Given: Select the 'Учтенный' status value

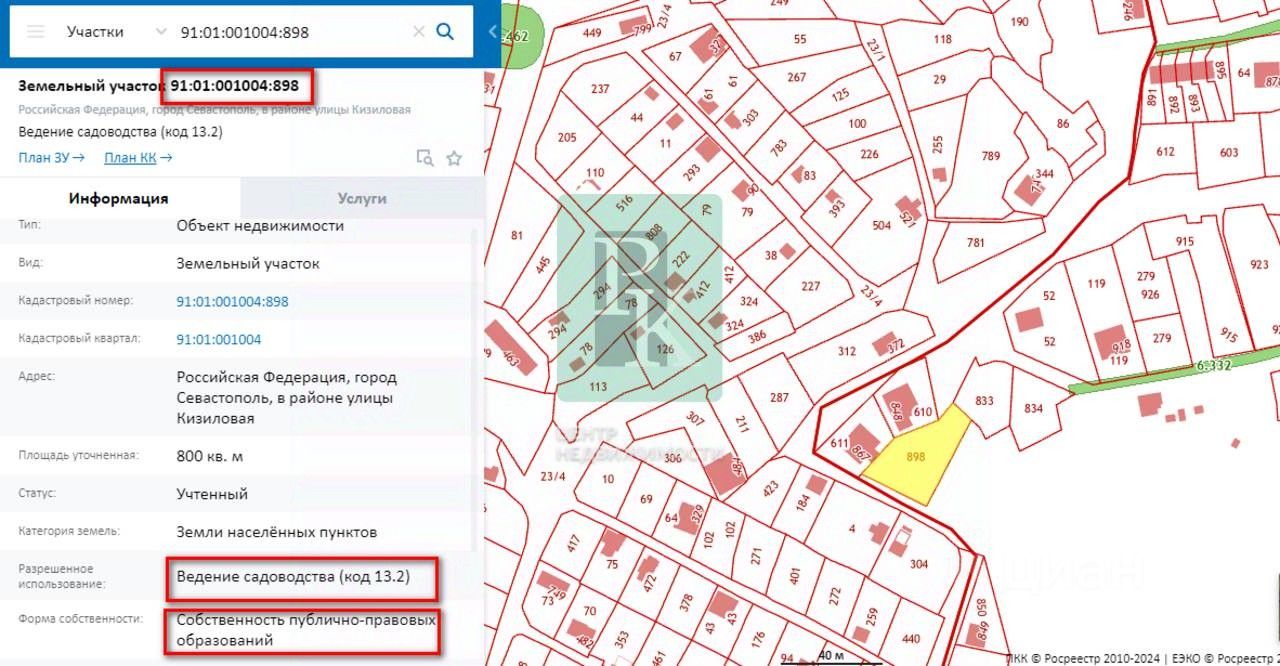Looking at the screenshot, I should tap(212, 494).
